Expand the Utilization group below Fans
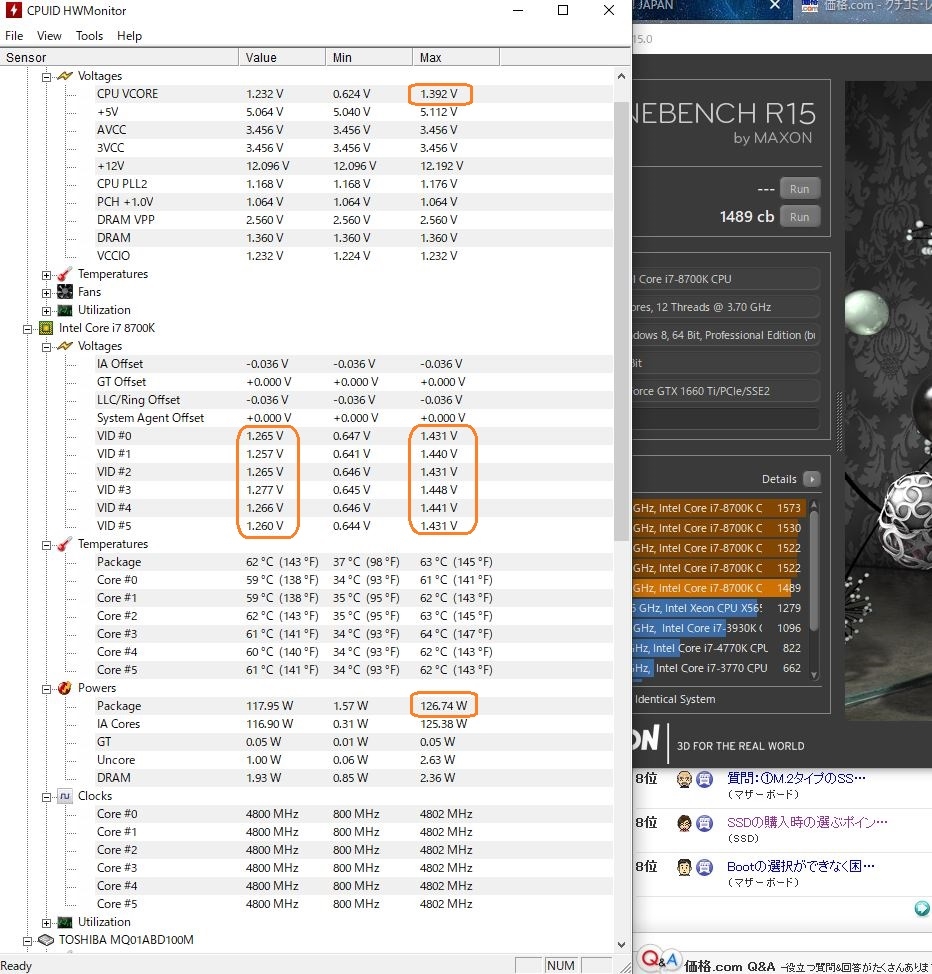The width and height of the screenshot is (932, 974). click(47, 311)
